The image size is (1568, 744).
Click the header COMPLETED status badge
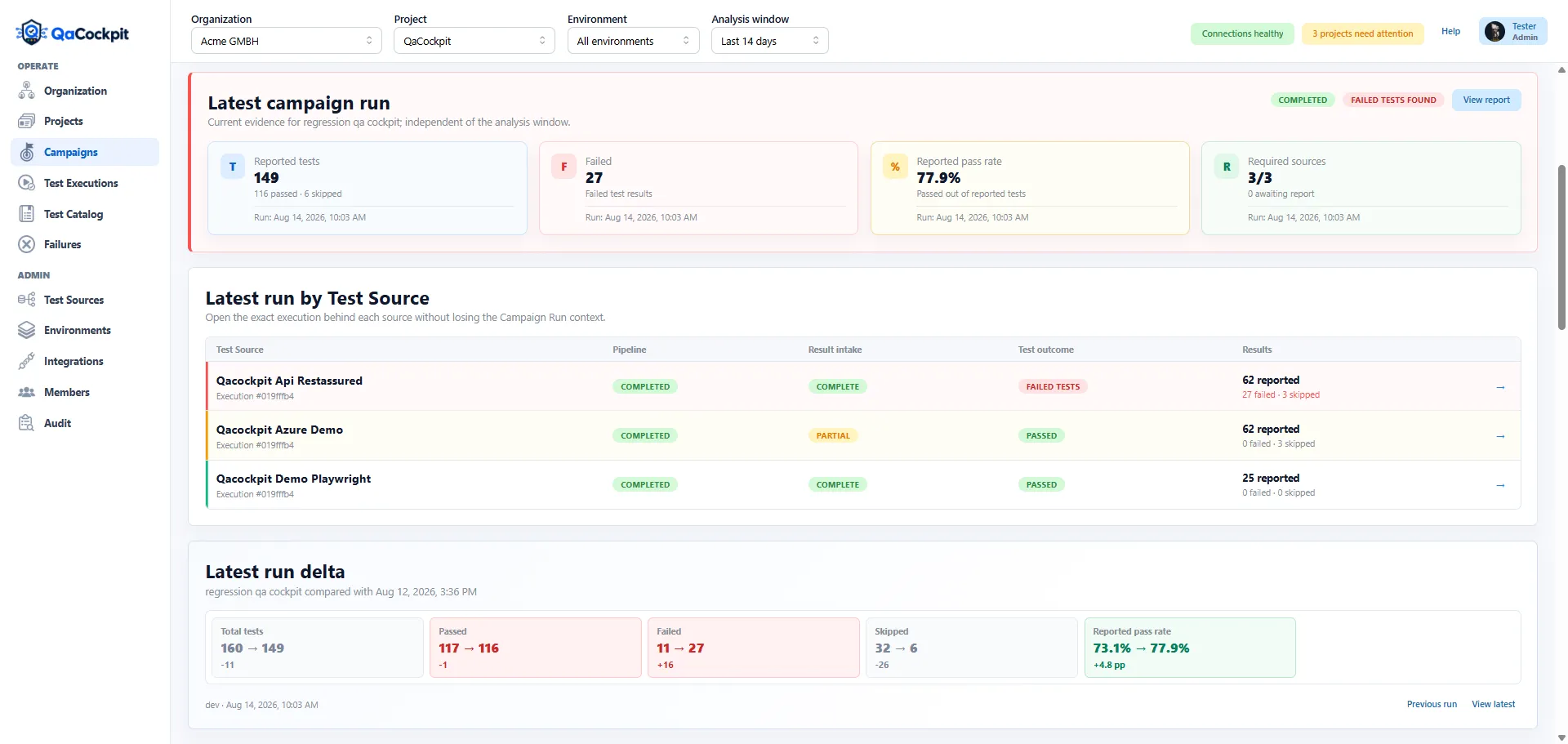[x=1303, y=100]
